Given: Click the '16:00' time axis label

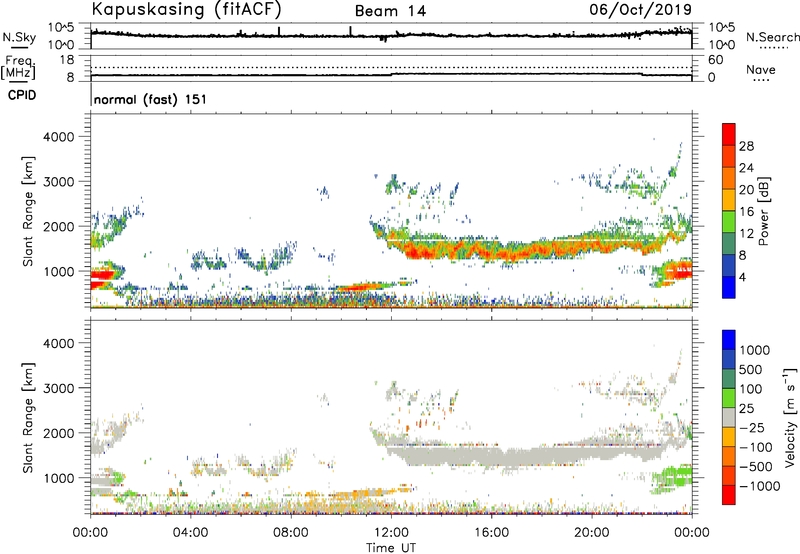Looking at the screenshot, I should (x=491, y=533).
